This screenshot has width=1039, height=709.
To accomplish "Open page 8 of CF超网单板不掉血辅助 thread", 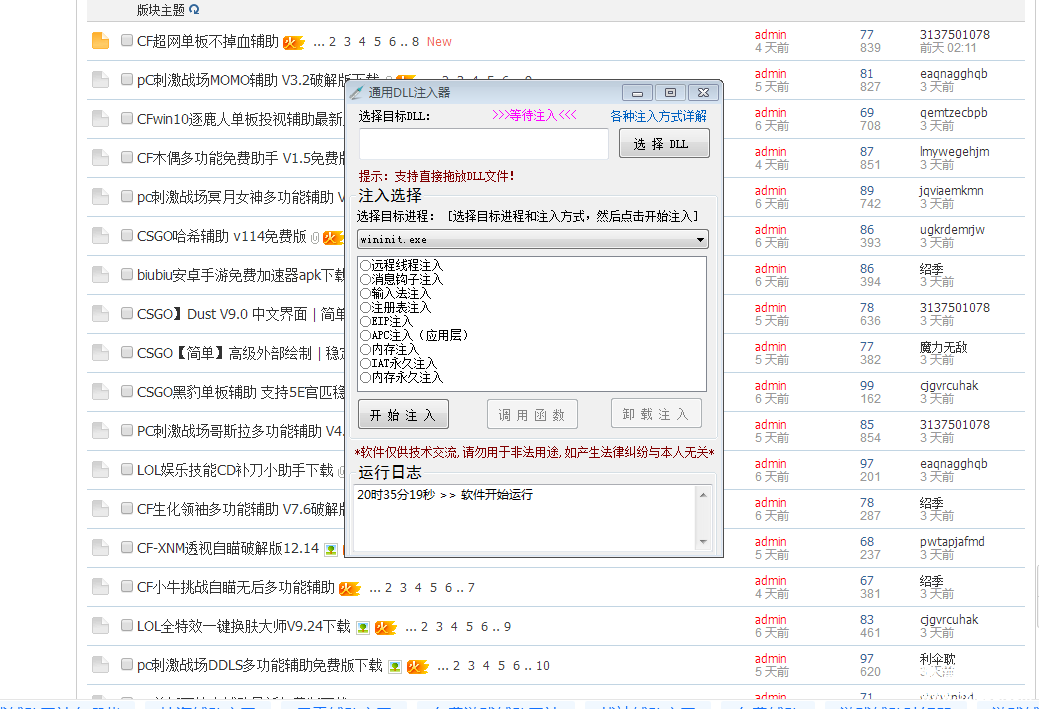I will pyautogui.click(x=415, y=42).
